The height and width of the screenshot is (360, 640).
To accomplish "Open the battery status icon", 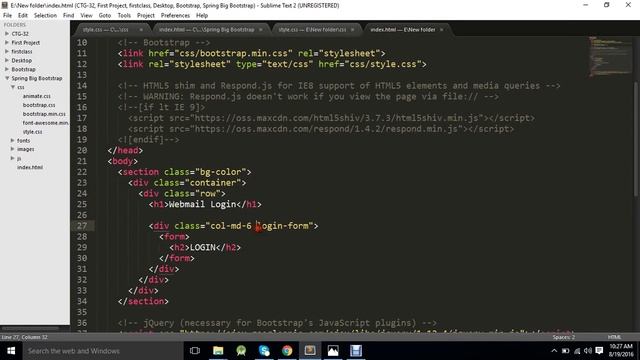I will [565, 351].
